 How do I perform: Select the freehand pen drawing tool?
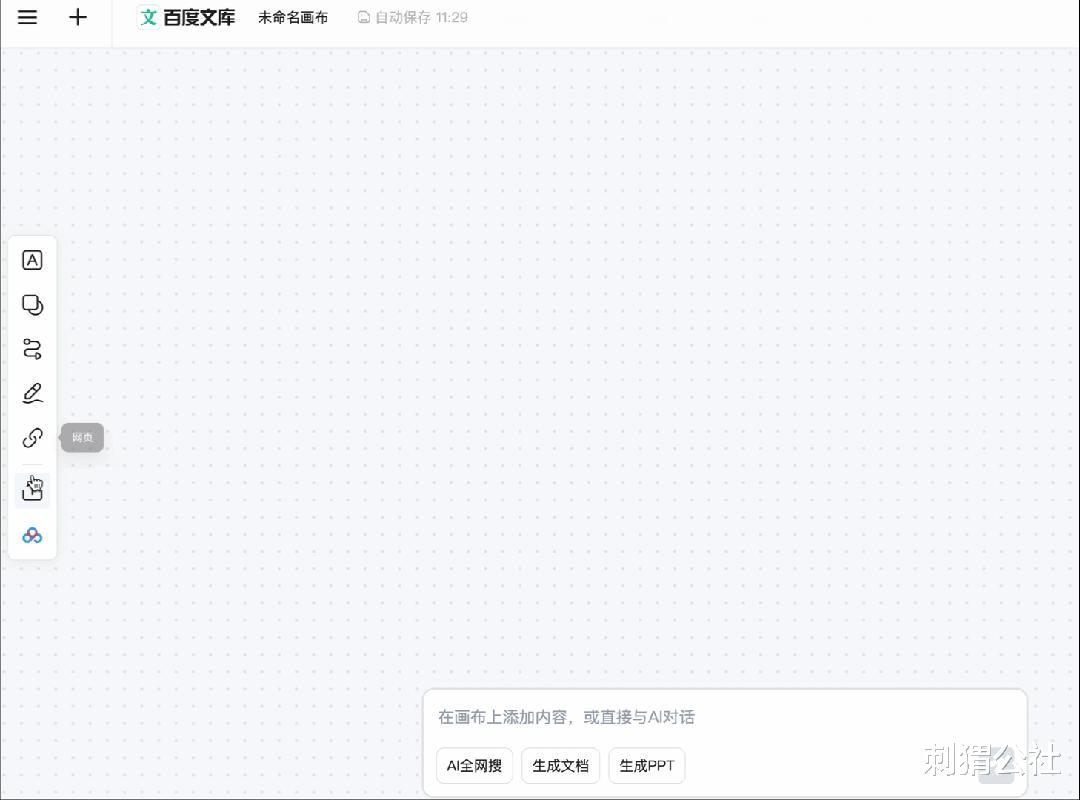[32, 393]
